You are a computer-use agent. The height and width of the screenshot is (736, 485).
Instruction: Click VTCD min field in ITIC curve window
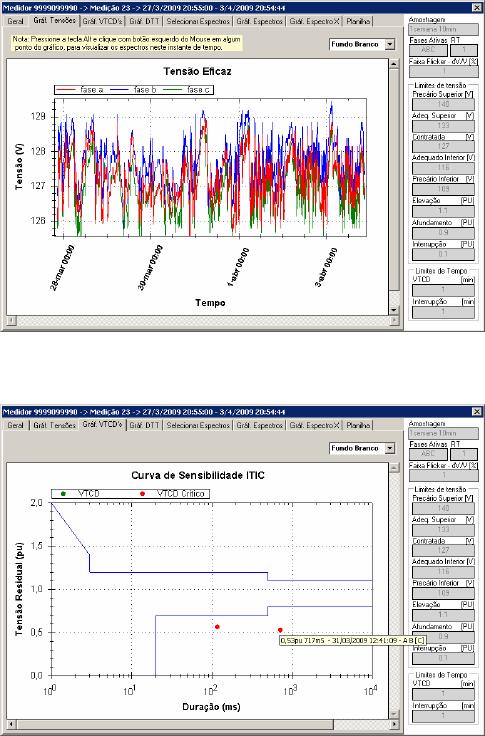(444, 694)
